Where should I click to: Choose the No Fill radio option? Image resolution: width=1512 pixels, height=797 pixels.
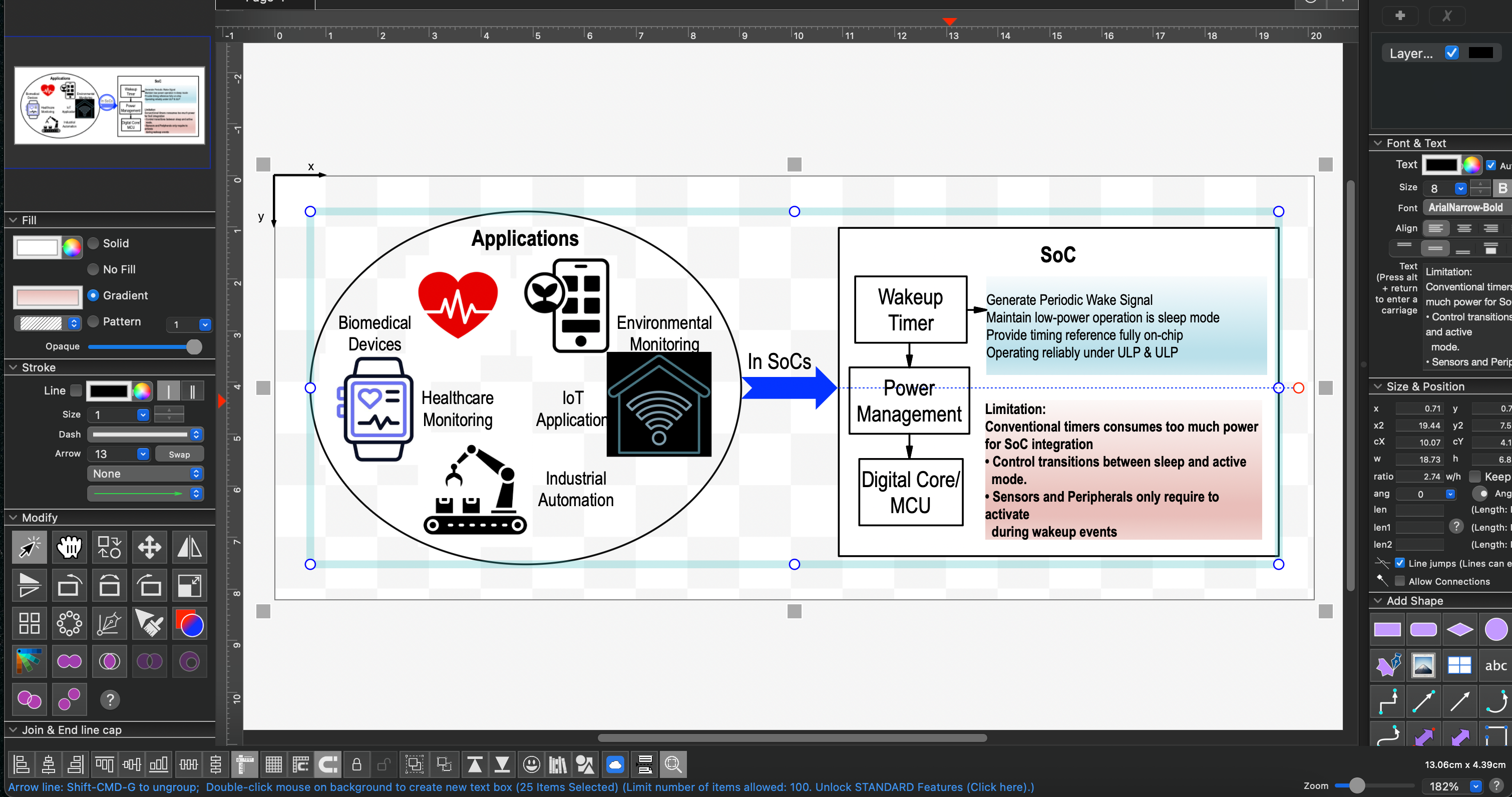(93, 269)
